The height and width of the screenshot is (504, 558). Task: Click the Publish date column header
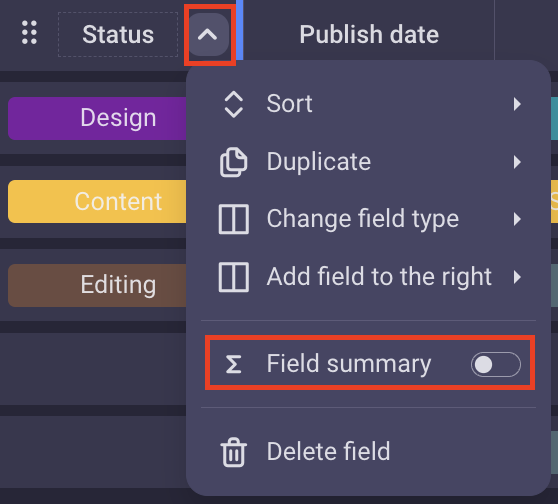369,35
